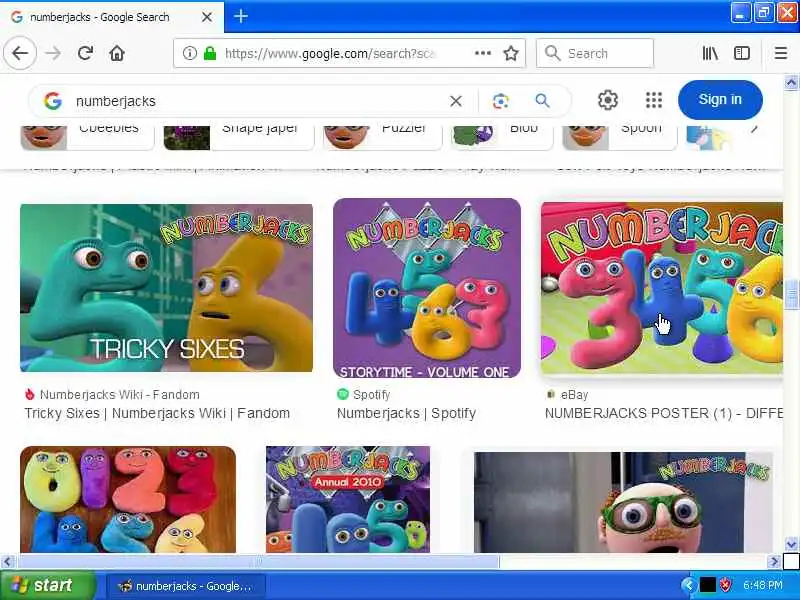Click the forward navigation arrow
This screenshot has width=800, height=600.
53,53
